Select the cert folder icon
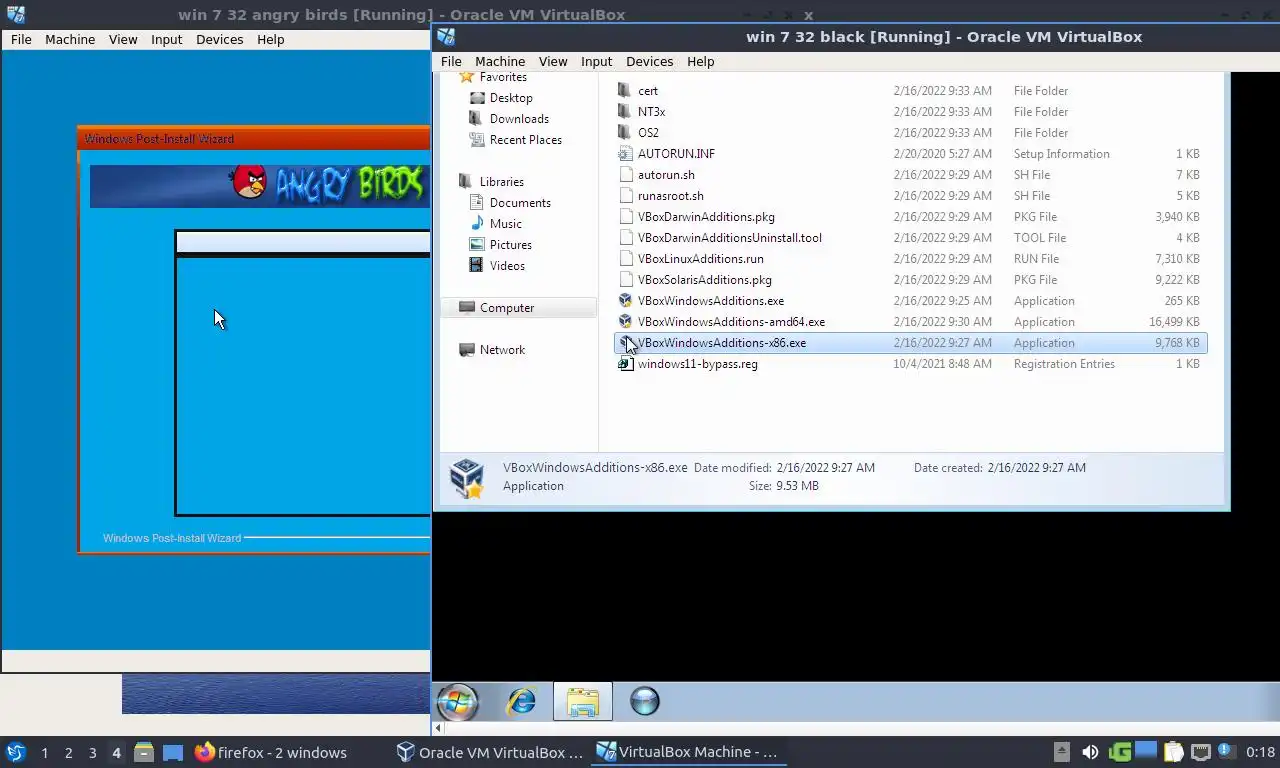Image resolution: width=1280 pixels, height=768 pixels. (x=625, y=90)
